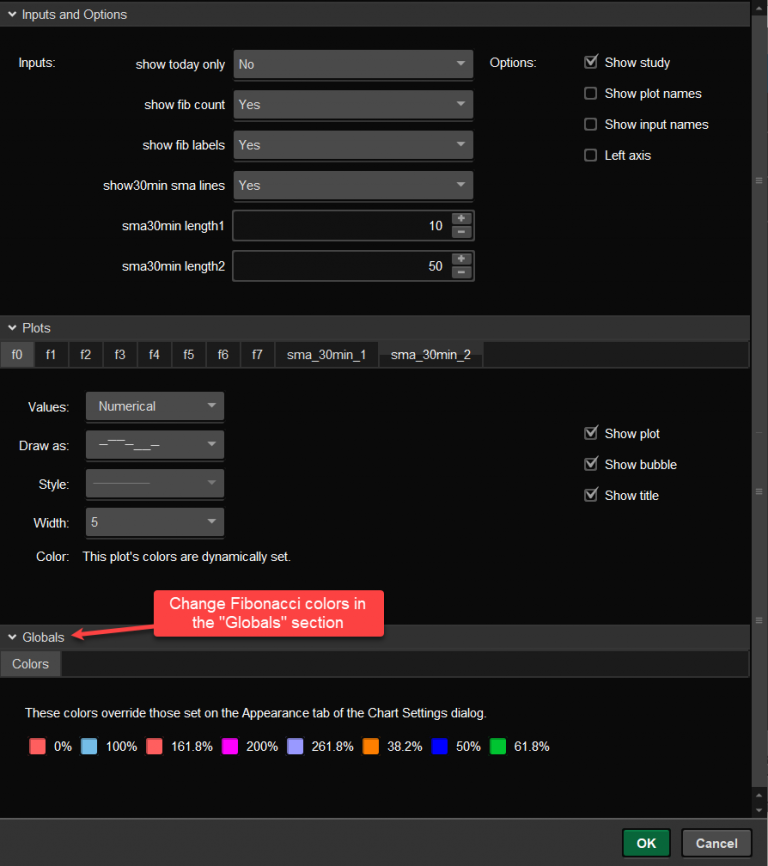Open the show today only dropdown
Screen dimensions: 768x866
click(353, 64)
